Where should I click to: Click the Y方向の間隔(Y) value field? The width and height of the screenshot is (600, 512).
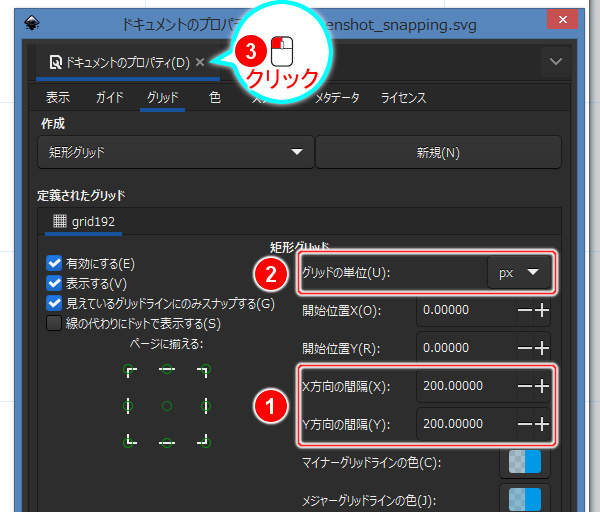tap(465, 424)
